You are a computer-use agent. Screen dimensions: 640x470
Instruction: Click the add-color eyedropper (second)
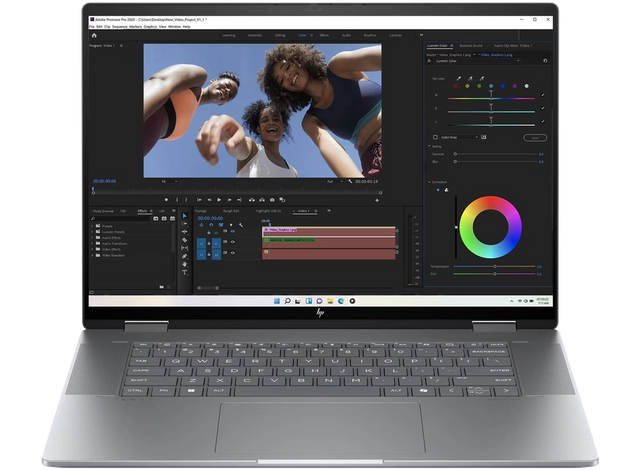click(x=470, y=78)
